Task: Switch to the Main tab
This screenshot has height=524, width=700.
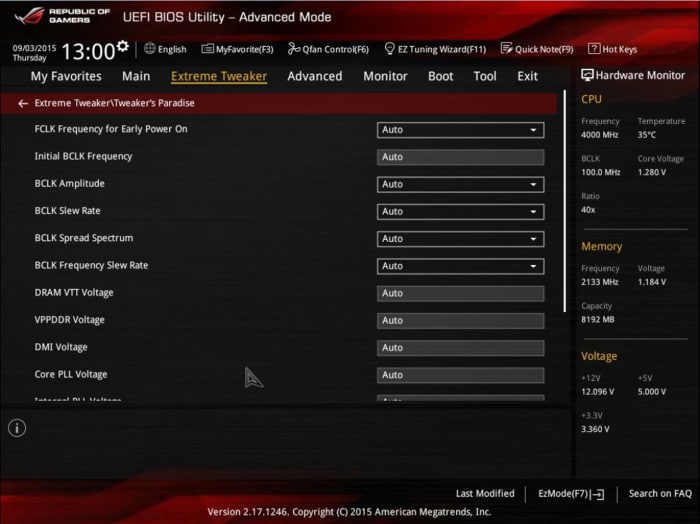Action: pos(136,76)
